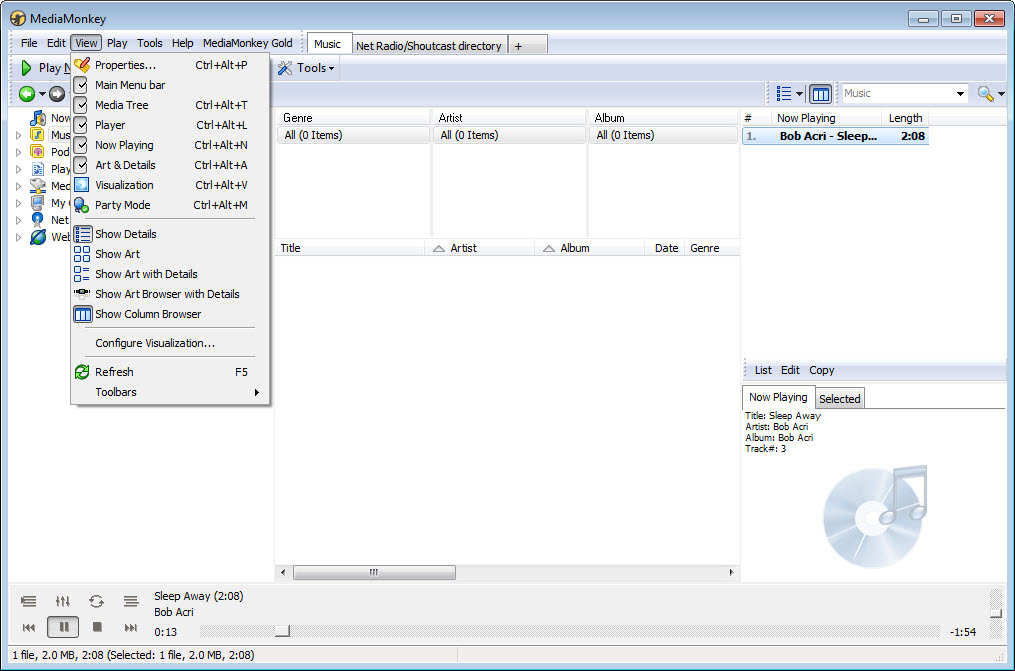Launch Party Mode via its icon
The height and width of the screenshot is (671, 1015).
[x=82, y=205]
